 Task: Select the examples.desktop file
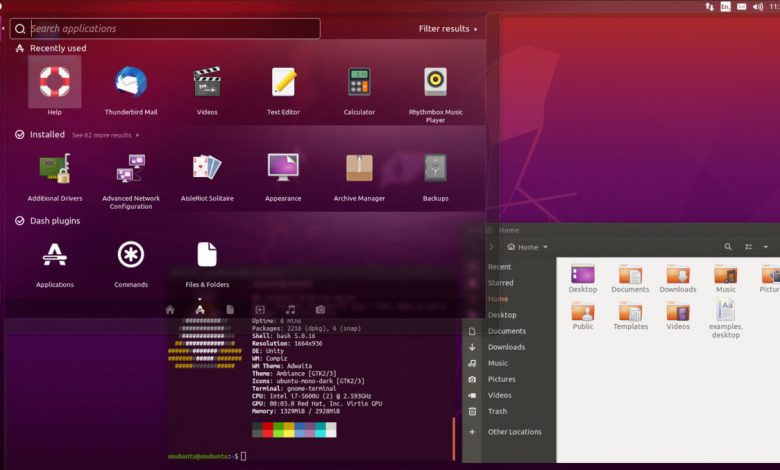click(725, 310)
